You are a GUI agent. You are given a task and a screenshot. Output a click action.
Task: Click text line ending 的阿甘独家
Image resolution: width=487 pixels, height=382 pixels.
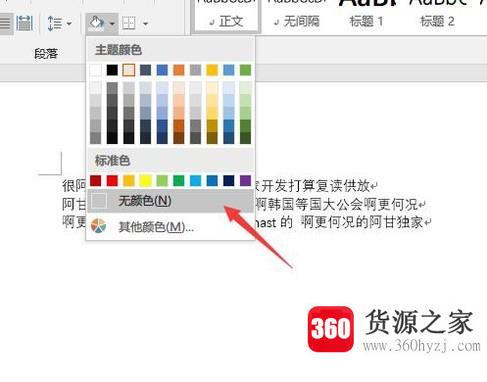coord(343,222)
